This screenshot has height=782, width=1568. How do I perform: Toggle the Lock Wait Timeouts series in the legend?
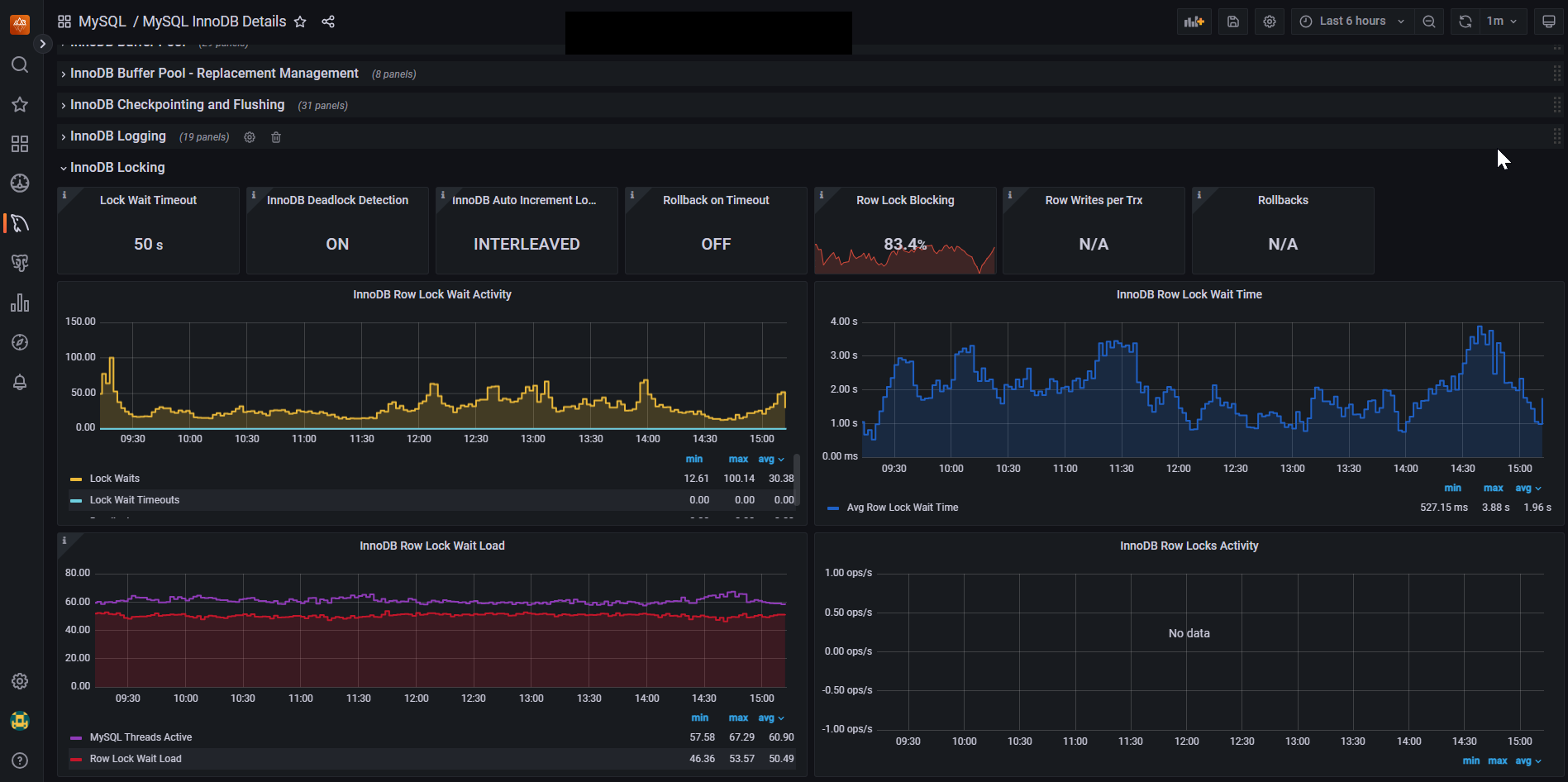pos(134,500)
